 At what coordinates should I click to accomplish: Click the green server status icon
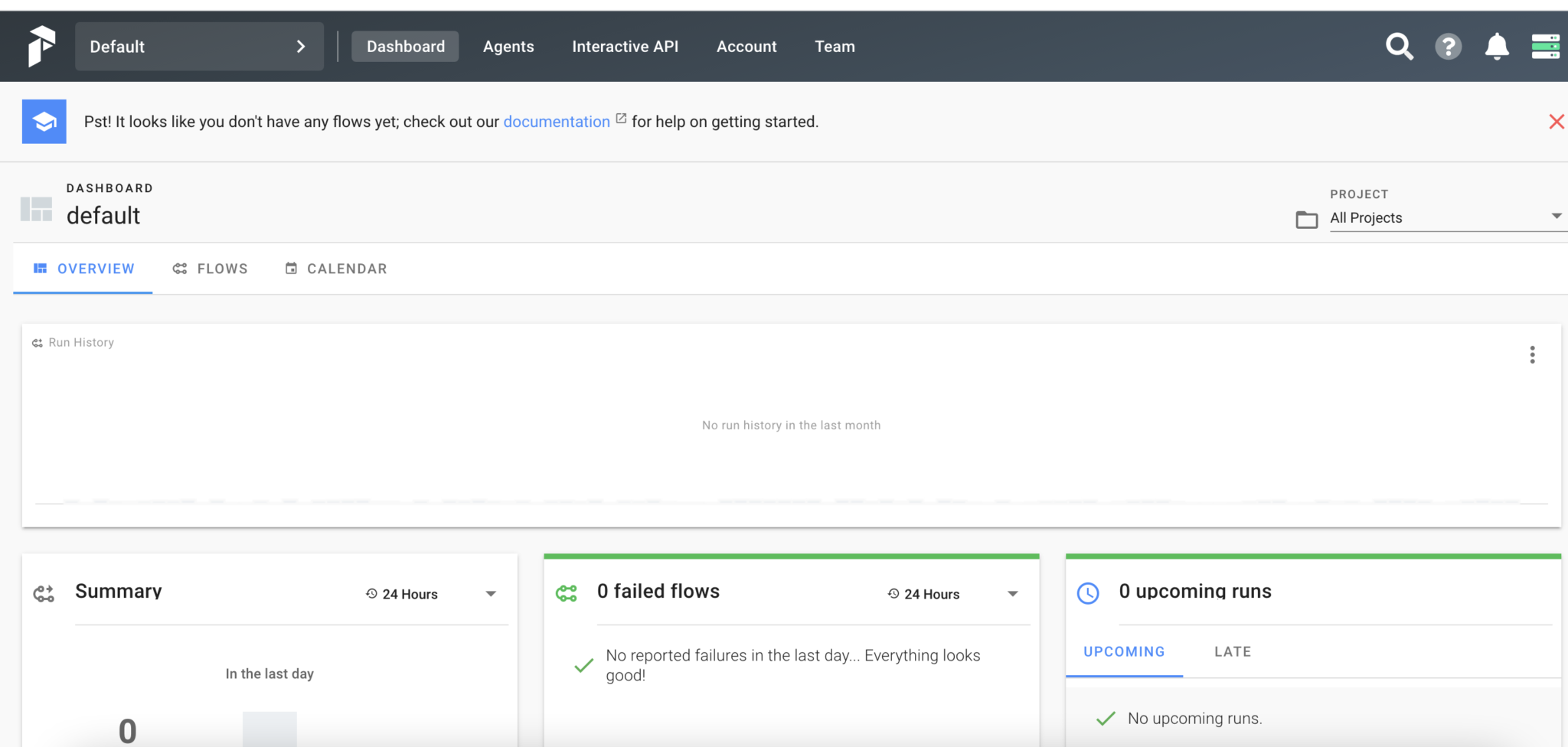tap(1545, 47)
